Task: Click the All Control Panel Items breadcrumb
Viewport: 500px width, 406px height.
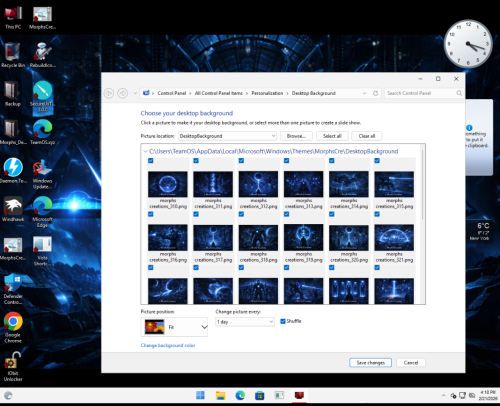Action: pyautogui.click(x=219, y=93)
